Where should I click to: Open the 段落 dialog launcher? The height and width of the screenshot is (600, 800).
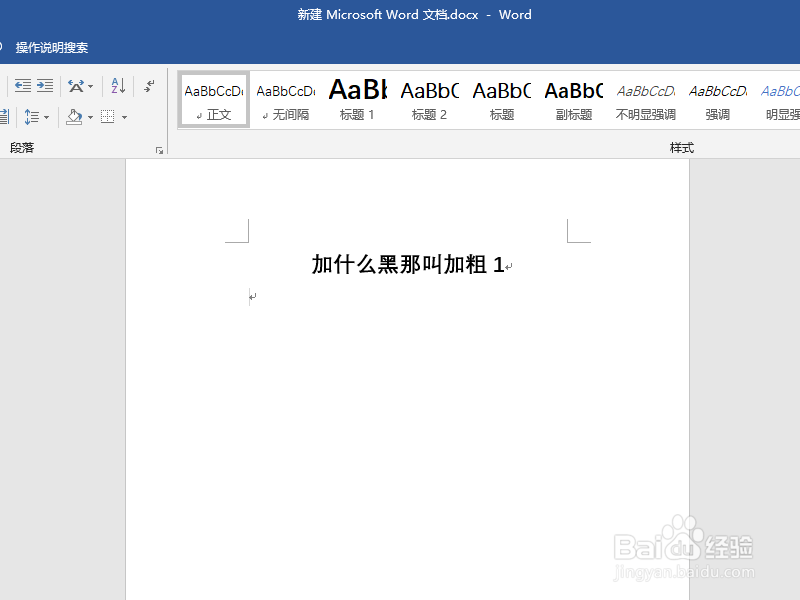(160, 149)
